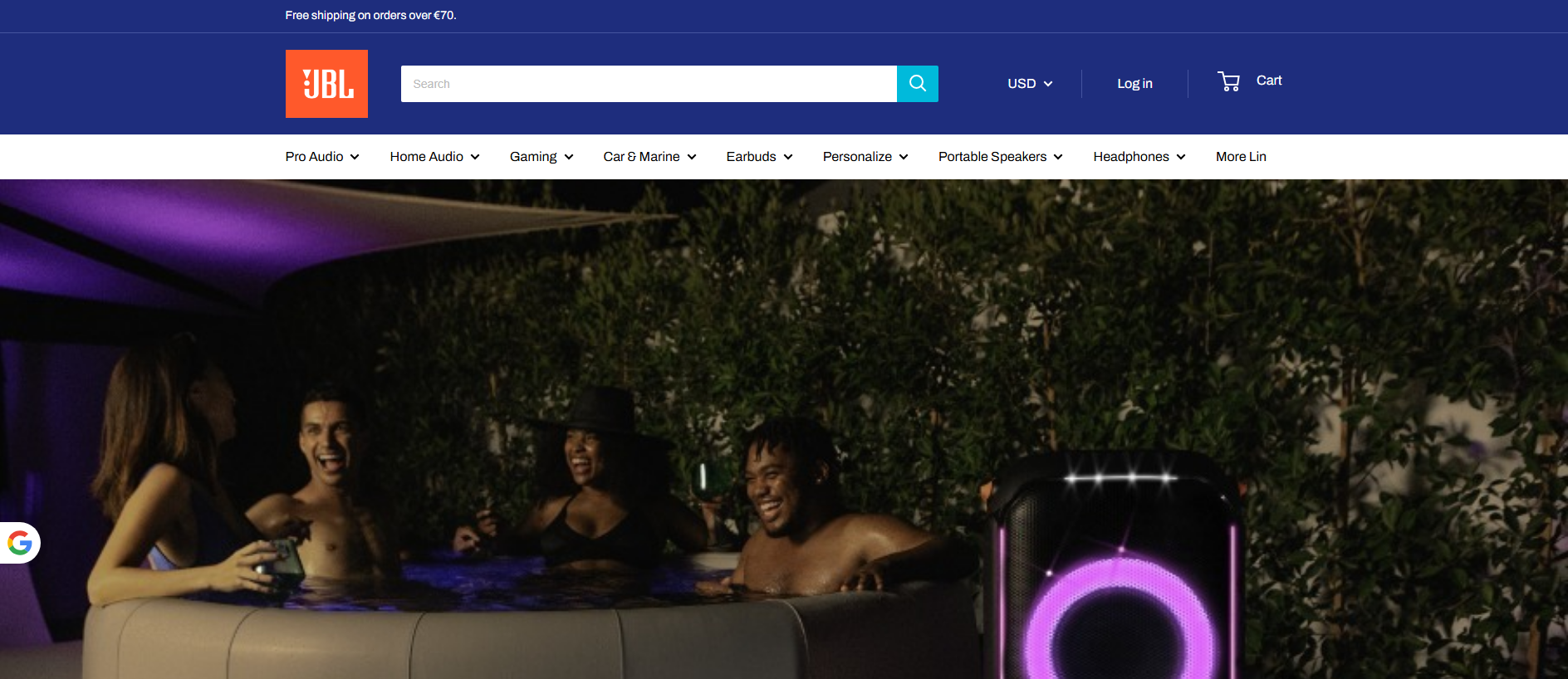The width and height of the screenshot is (1568, 679).
Task: Expand the Headphones menu
Action: click(1139, 157)
